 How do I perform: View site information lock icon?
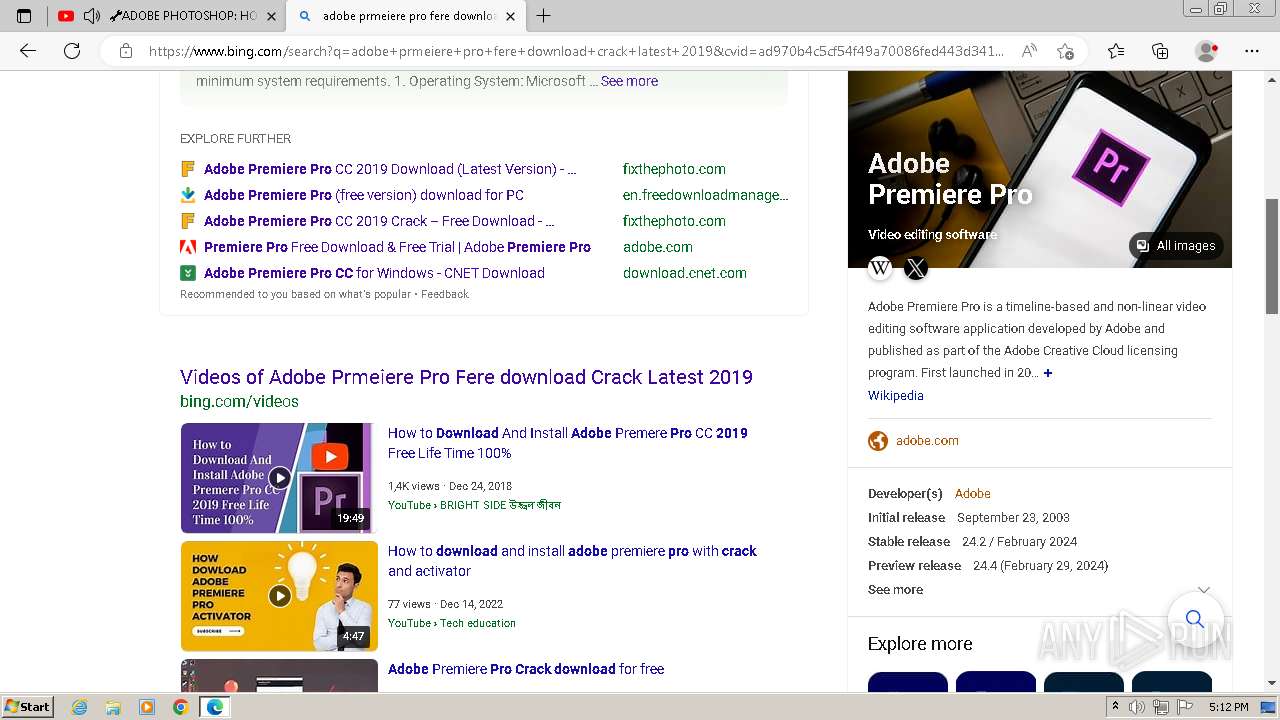(125, 51)
